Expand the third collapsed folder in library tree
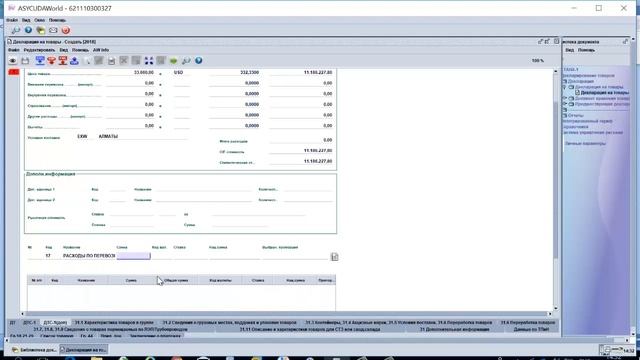 [564, 104]
